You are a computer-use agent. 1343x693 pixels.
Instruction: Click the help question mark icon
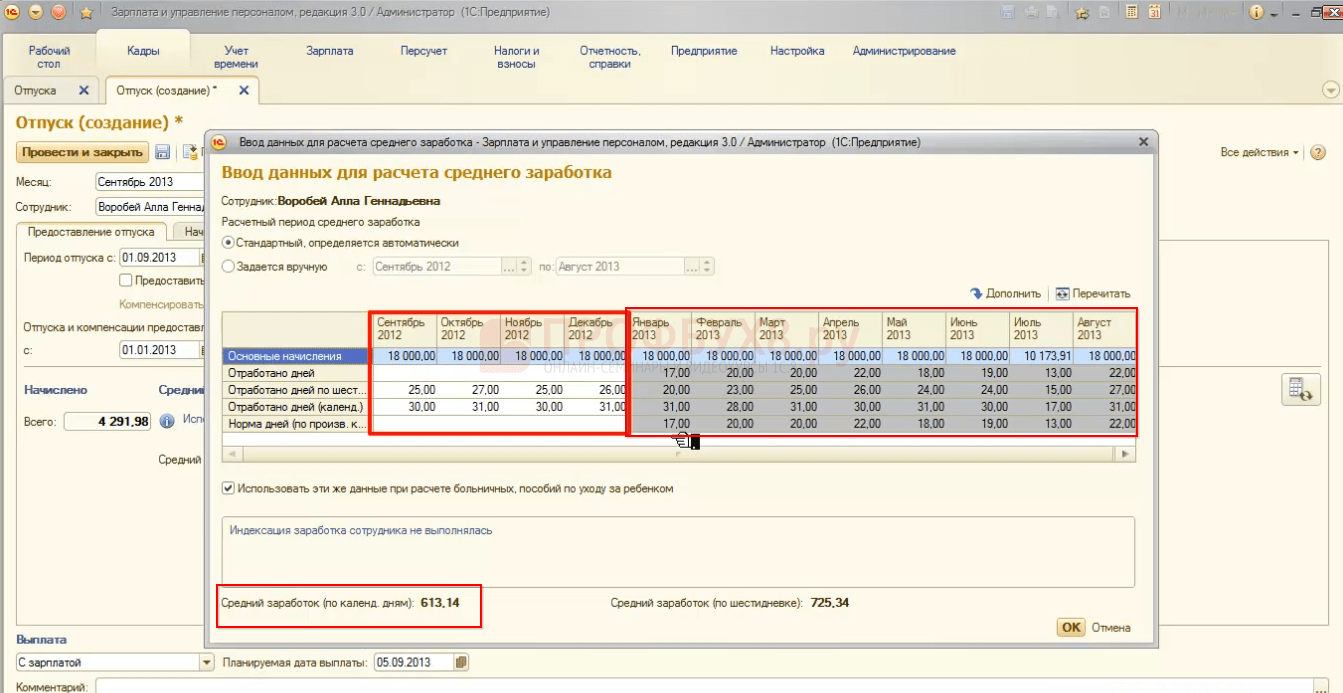point(1318,153)
